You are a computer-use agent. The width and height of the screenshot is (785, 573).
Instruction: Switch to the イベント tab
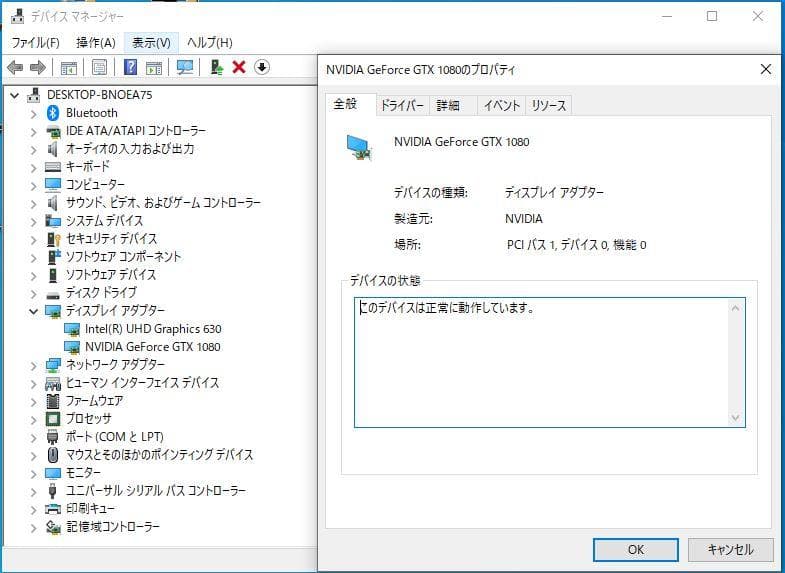click(500, 106)
